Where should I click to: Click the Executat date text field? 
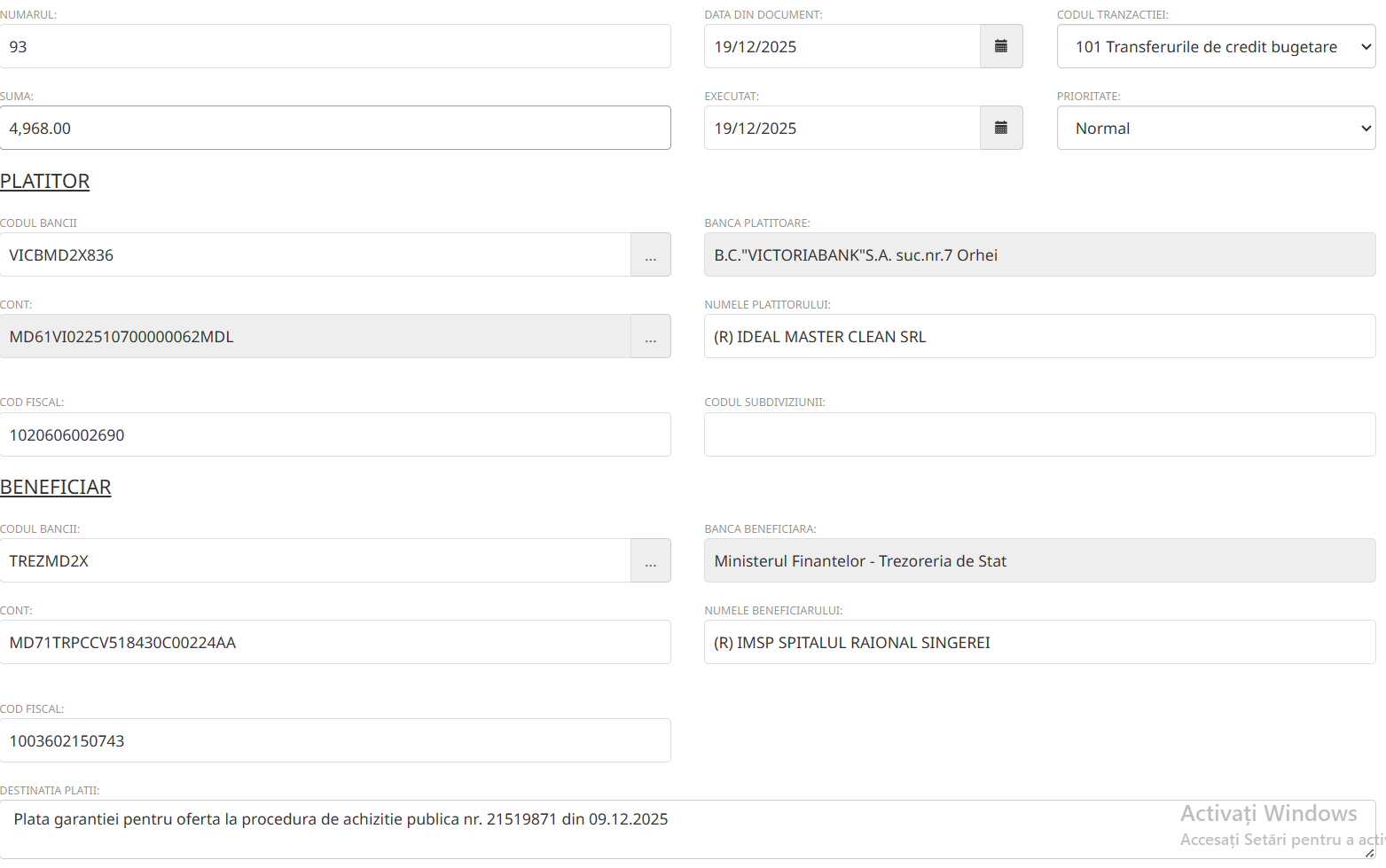coord(842,128)
